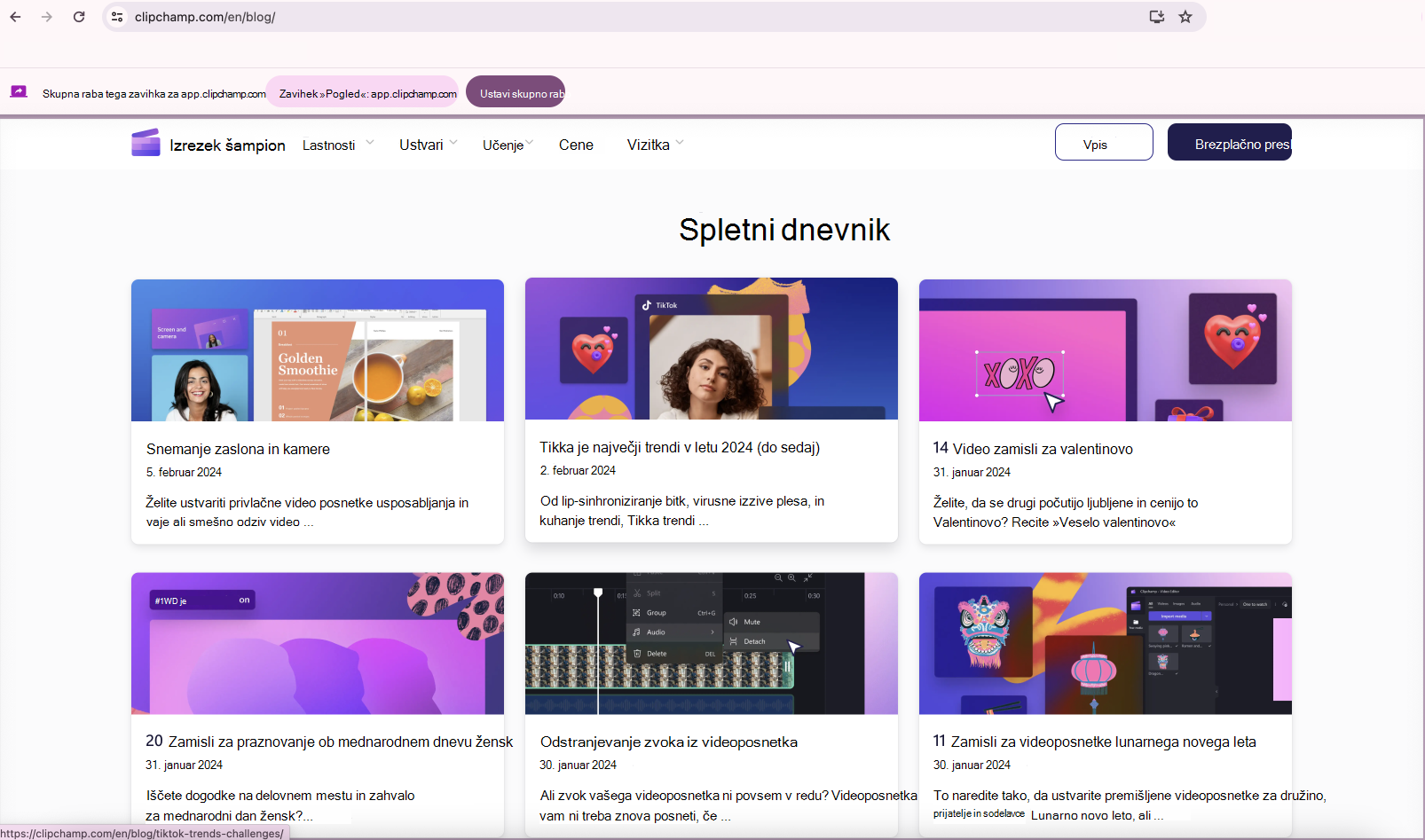Expand the Učenje menu chevron
The height and width of the screenshot is (840, 1425).
click(x=530, y=142)
